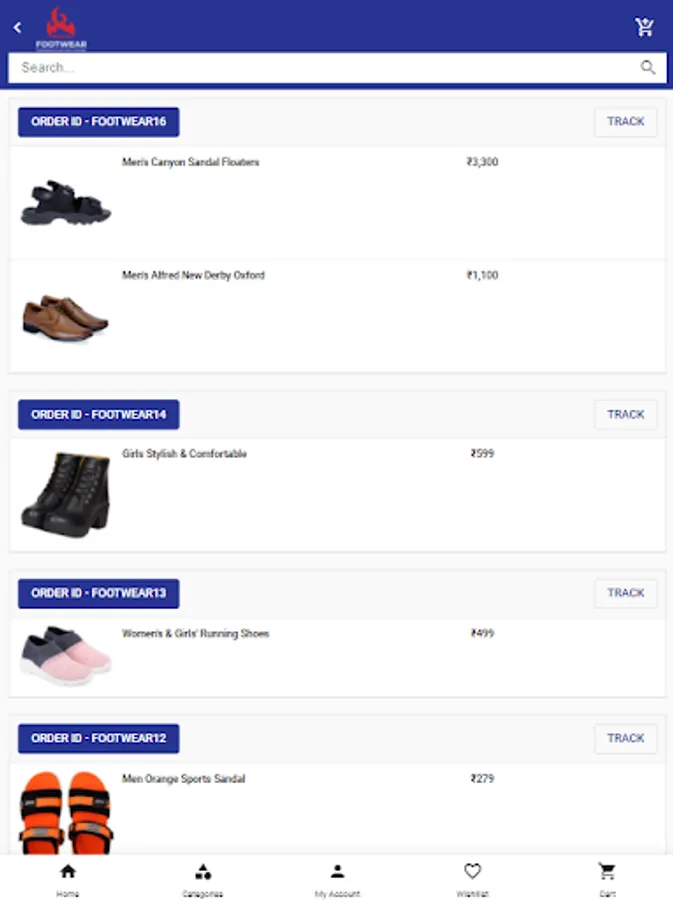Click the search magnifier icon
The width and height of the screenshot is (673, 900).
click(648, 67)
